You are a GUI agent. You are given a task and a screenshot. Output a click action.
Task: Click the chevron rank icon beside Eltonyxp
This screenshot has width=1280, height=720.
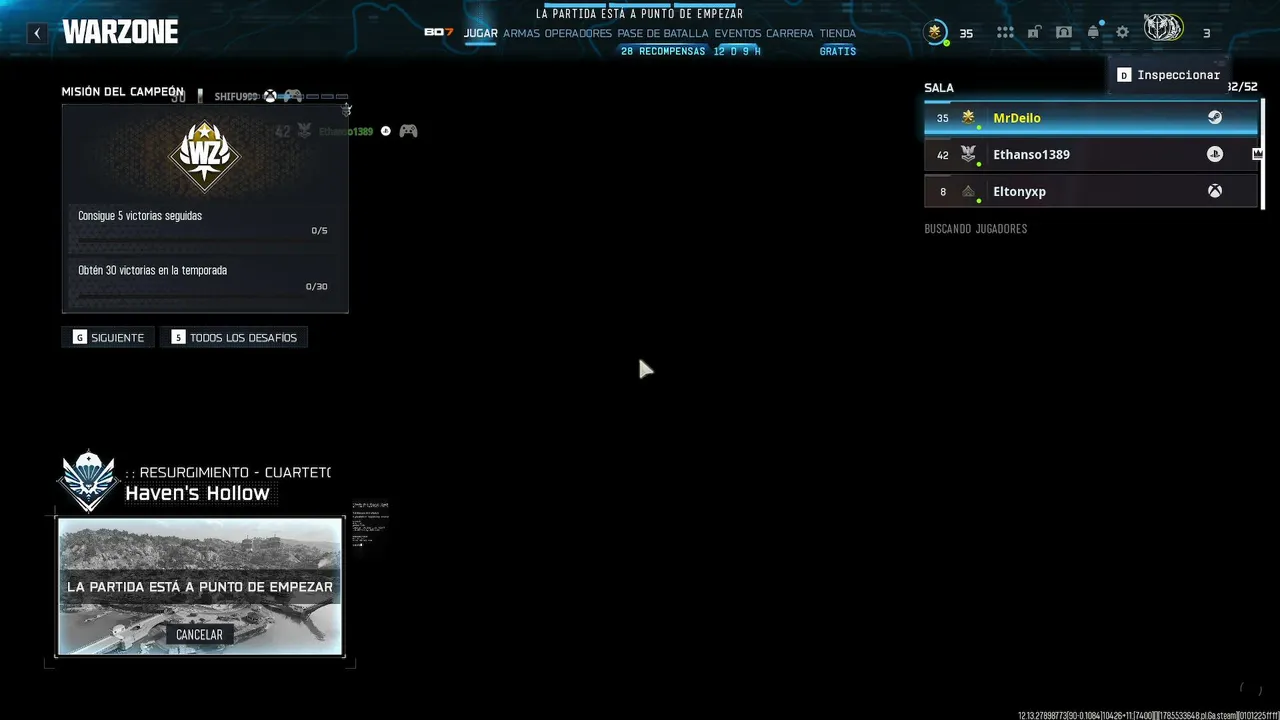968,191
